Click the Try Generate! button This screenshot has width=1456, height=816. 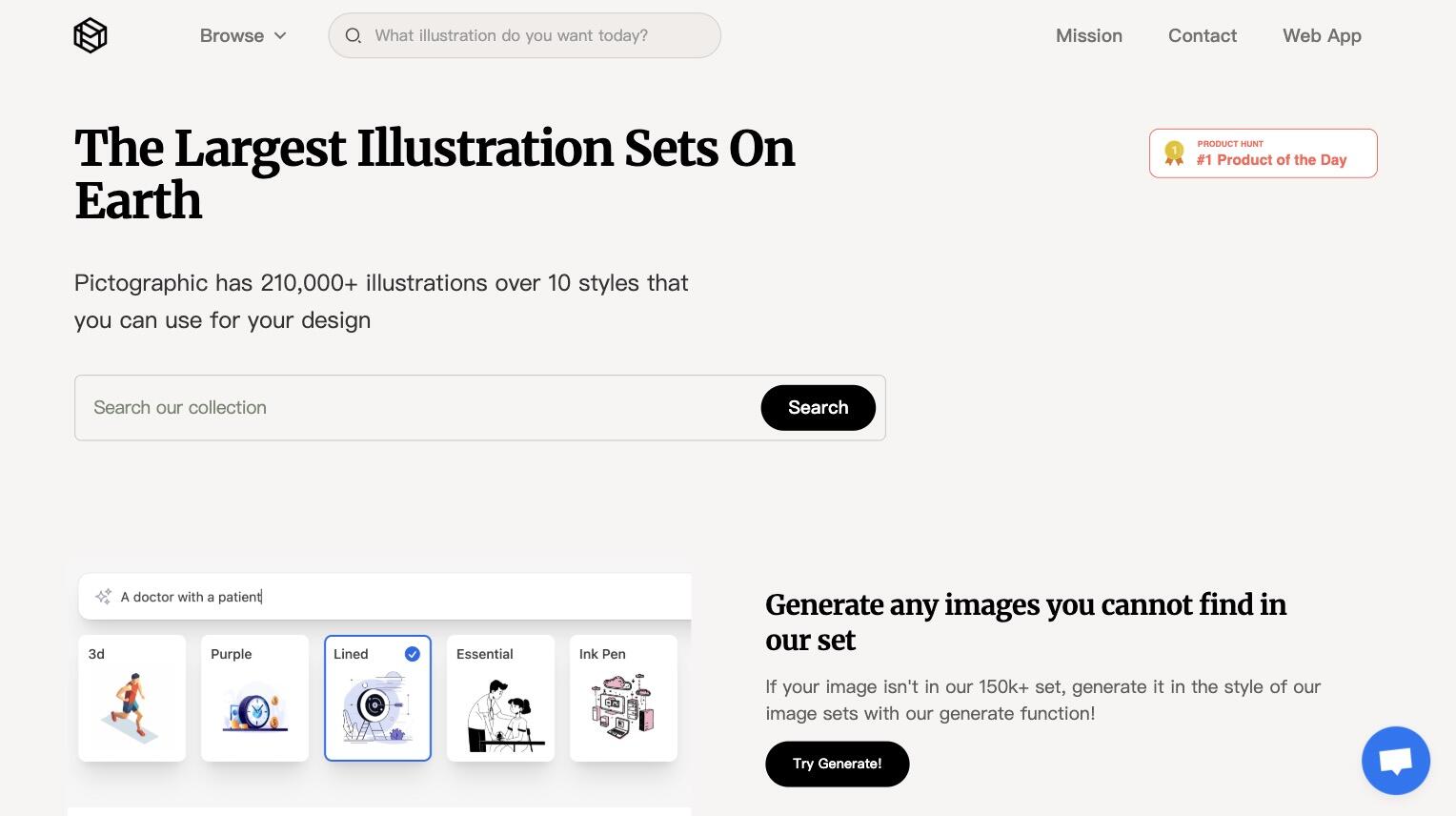[838, 764]
